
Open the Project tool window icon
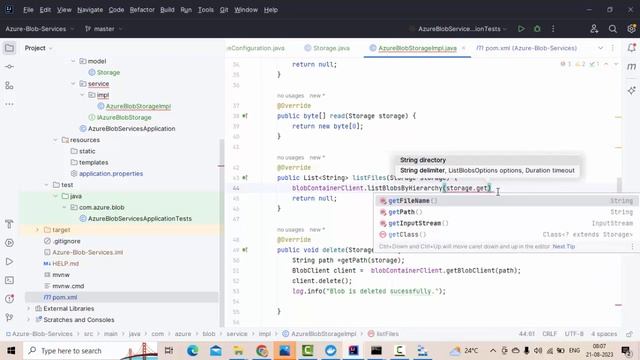(x=9, y=48)
